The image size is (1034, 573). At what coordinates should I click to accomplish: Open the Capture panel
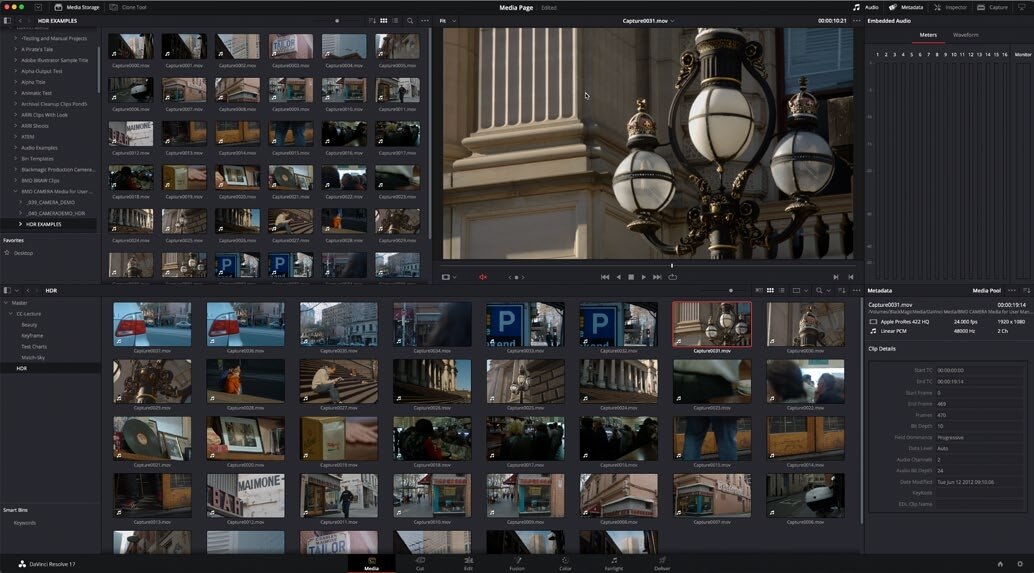[x=992, y=7]
